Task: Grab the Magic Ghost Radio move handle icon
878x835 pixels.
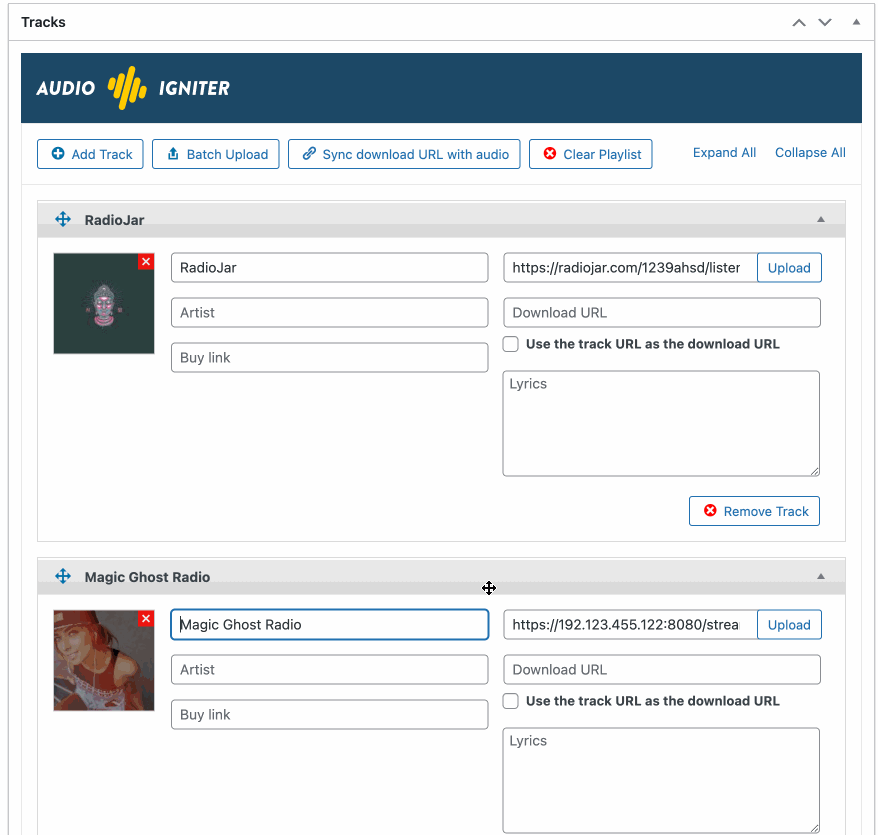Action: point(63,576)
